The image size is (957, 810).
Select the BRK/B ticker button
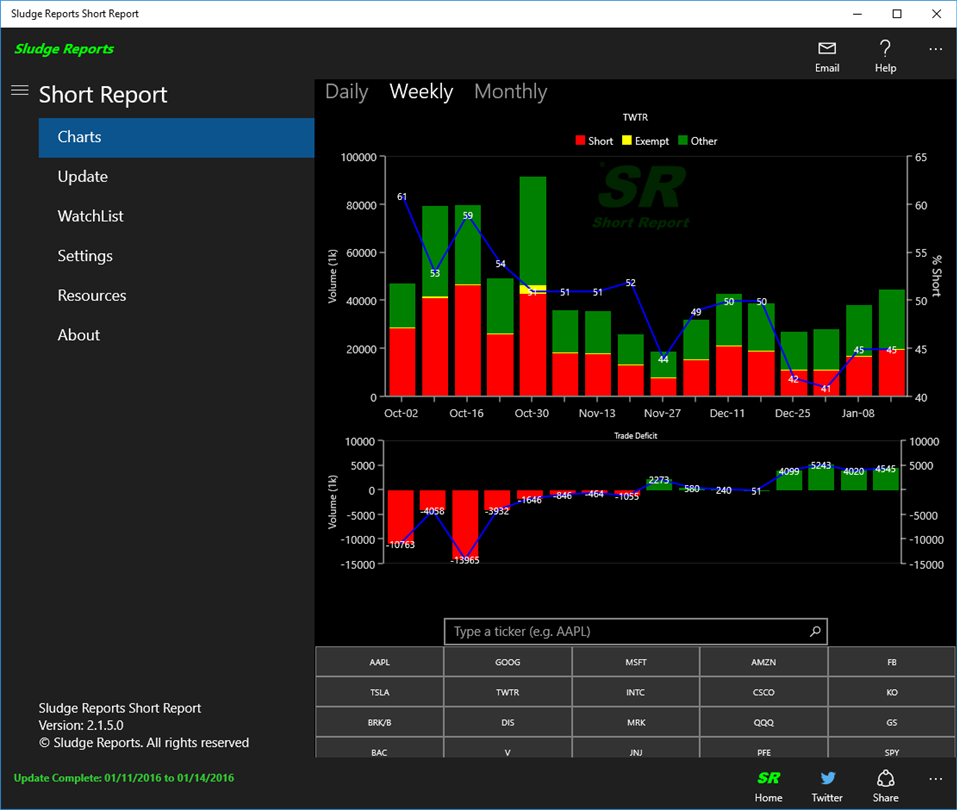379,722
